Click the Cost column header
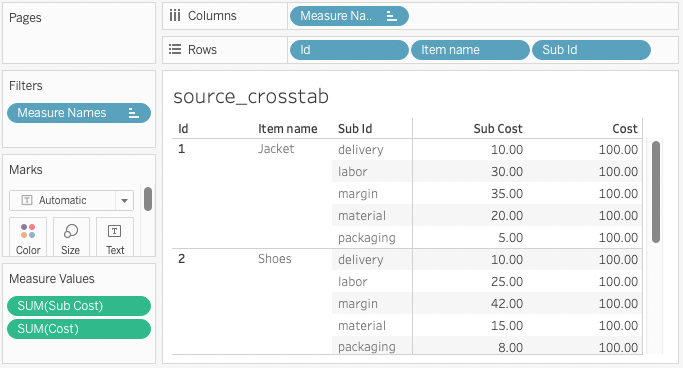 tap(625, 129)
